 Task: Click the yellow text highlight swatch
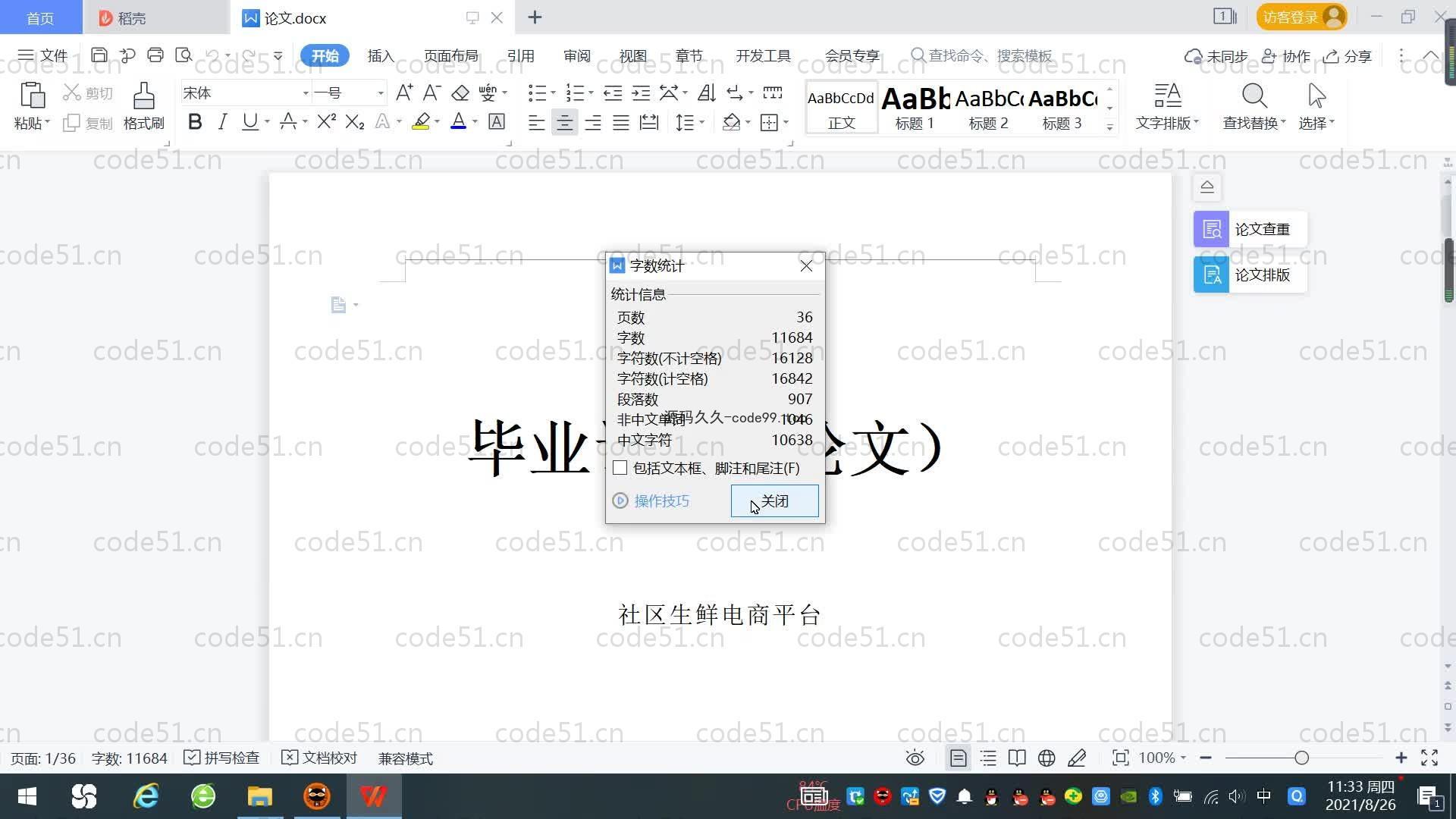pyautogui.click(x=421, y=122)
